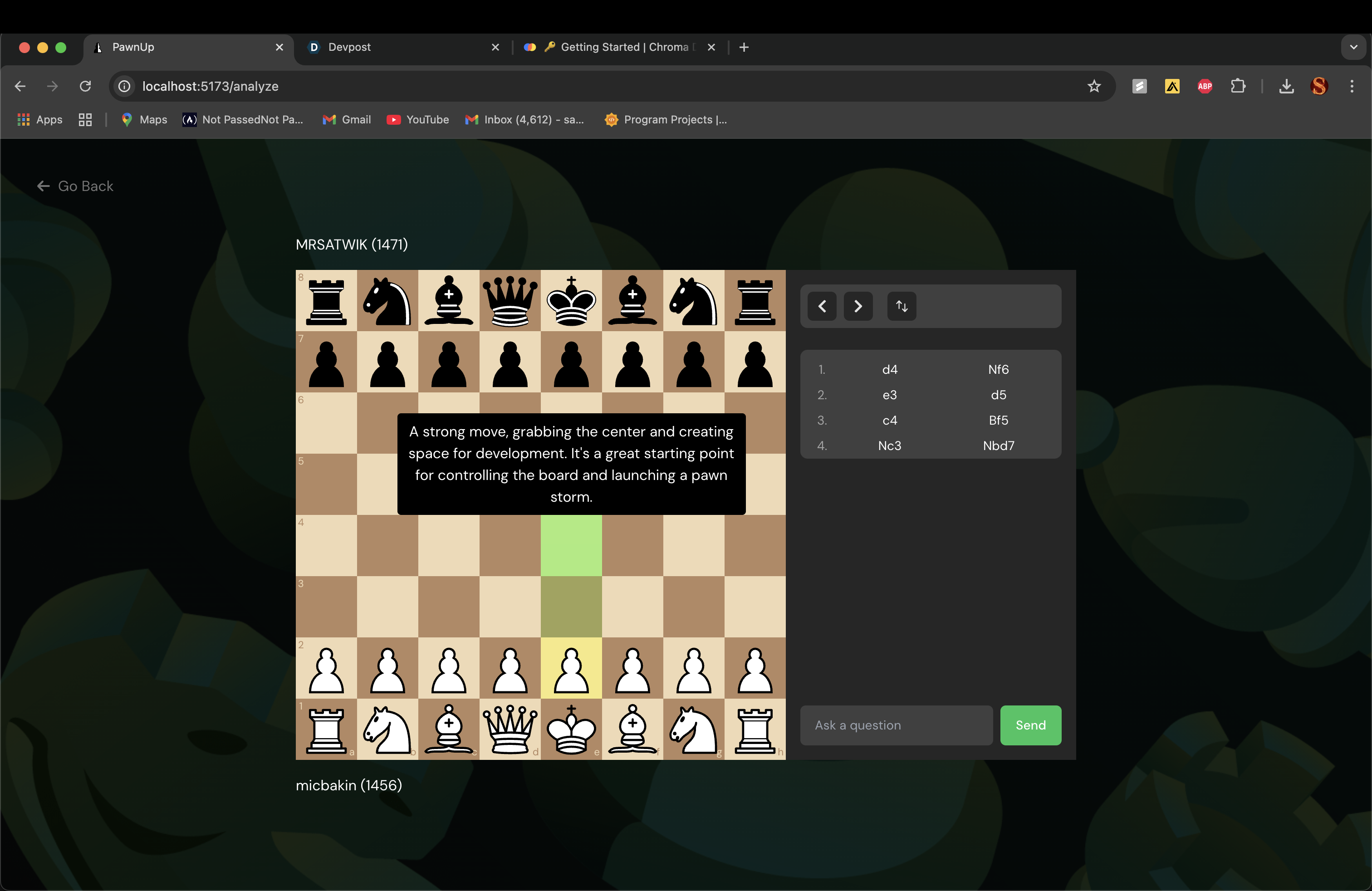Open the browser extensions puzzle icon
The height and width of the screenshot is (891, 1372).
click(1238, 87)
